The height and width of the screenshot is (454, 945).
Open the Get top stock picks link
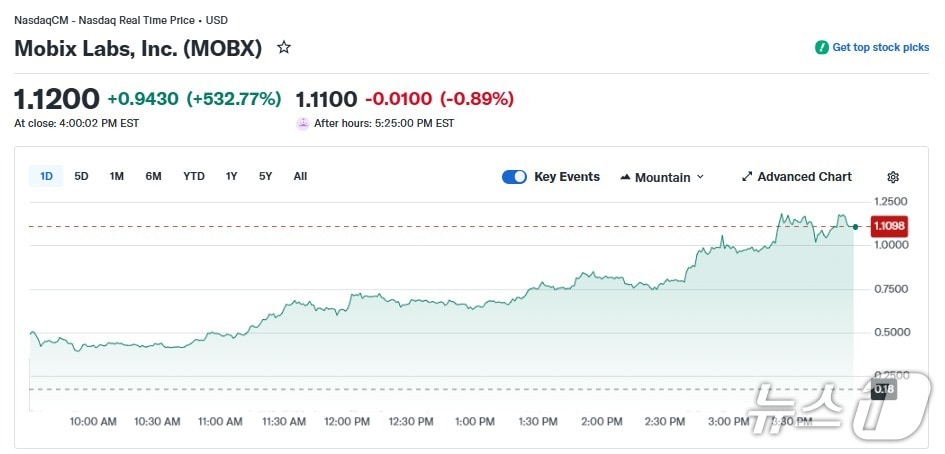click(880, 47)
